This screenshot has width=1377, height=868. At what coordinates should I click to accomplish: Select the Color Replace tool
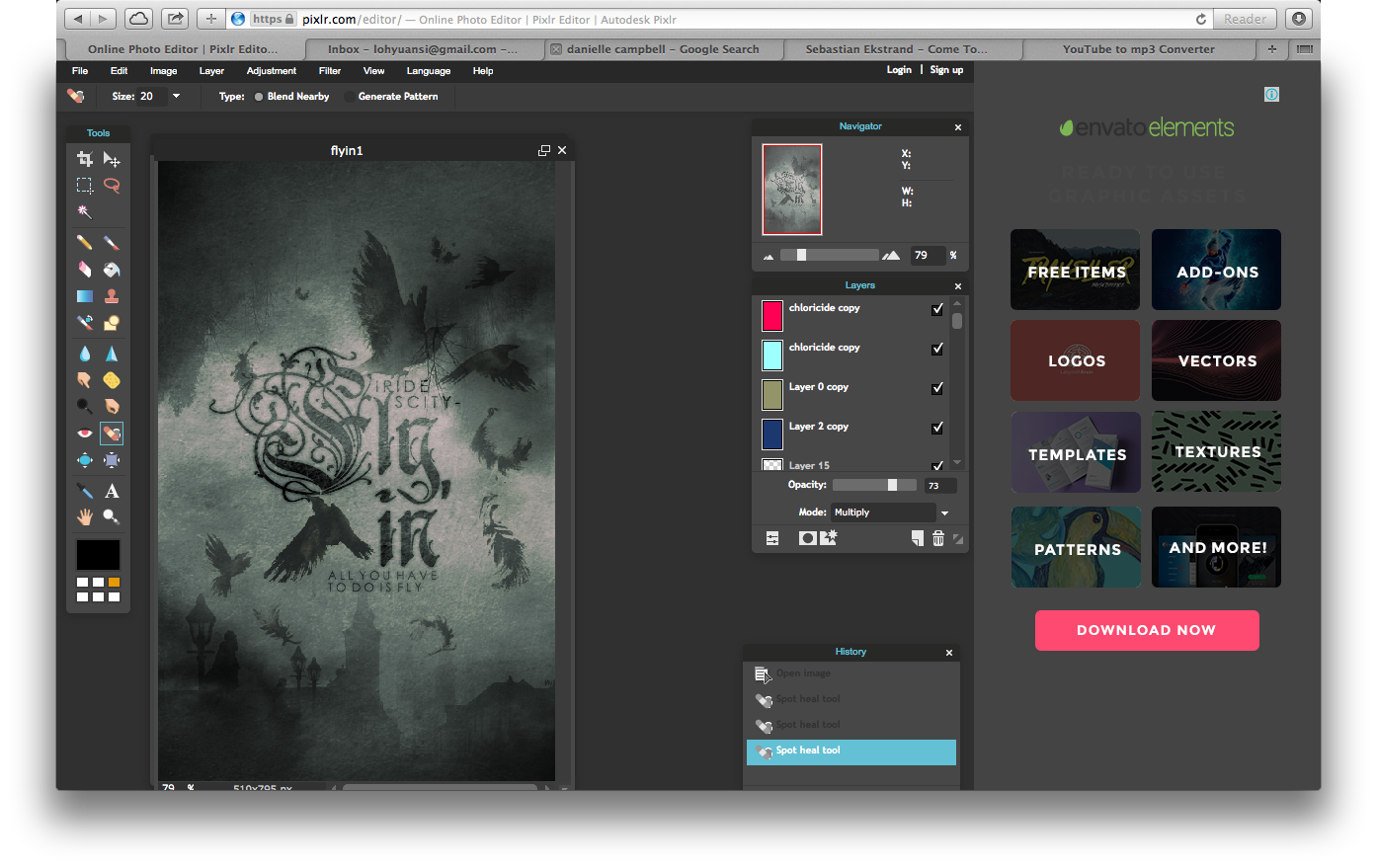click(x=85, y=323)
